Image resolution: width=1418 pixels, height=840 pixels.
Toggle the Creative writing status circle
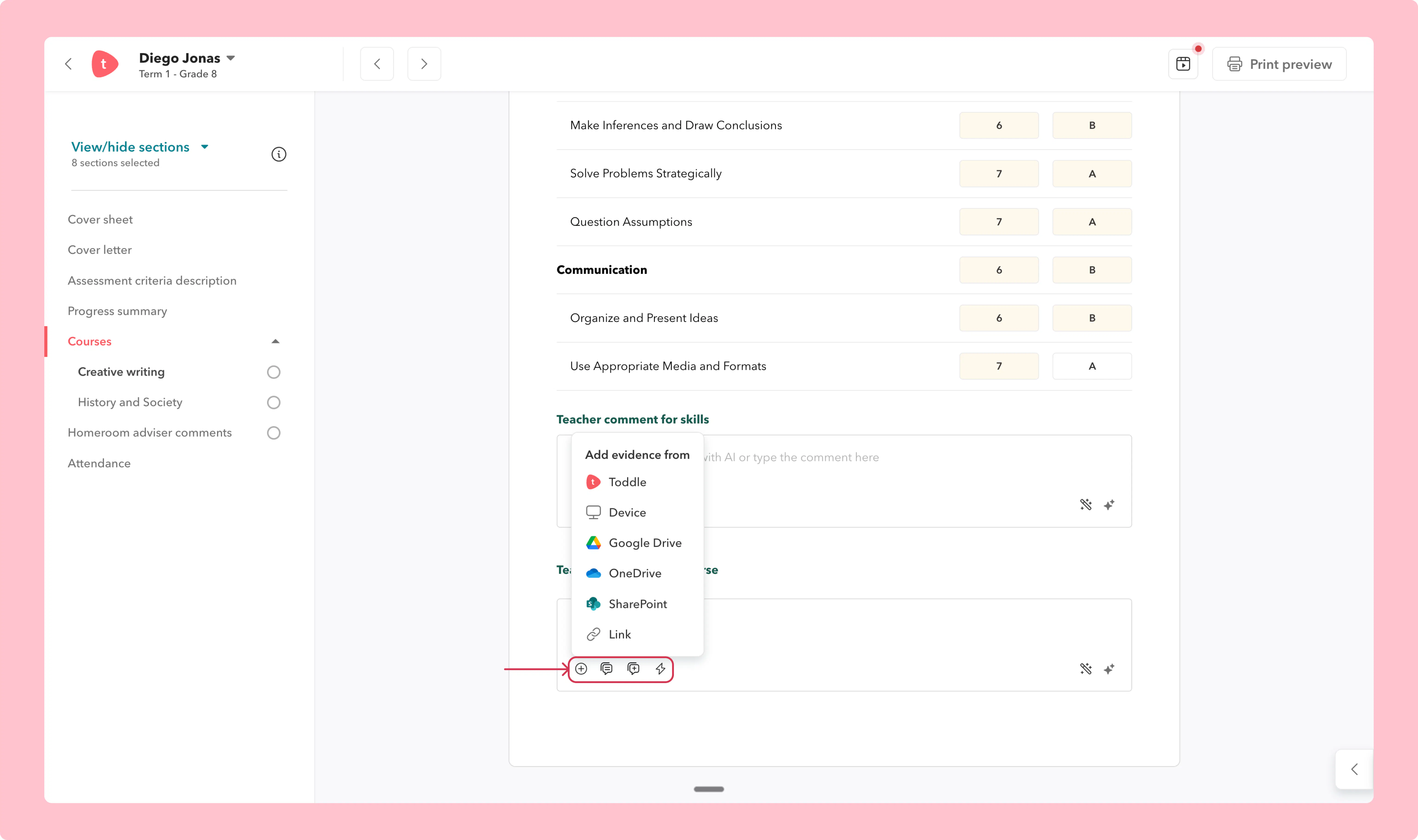tap(273, 372)
